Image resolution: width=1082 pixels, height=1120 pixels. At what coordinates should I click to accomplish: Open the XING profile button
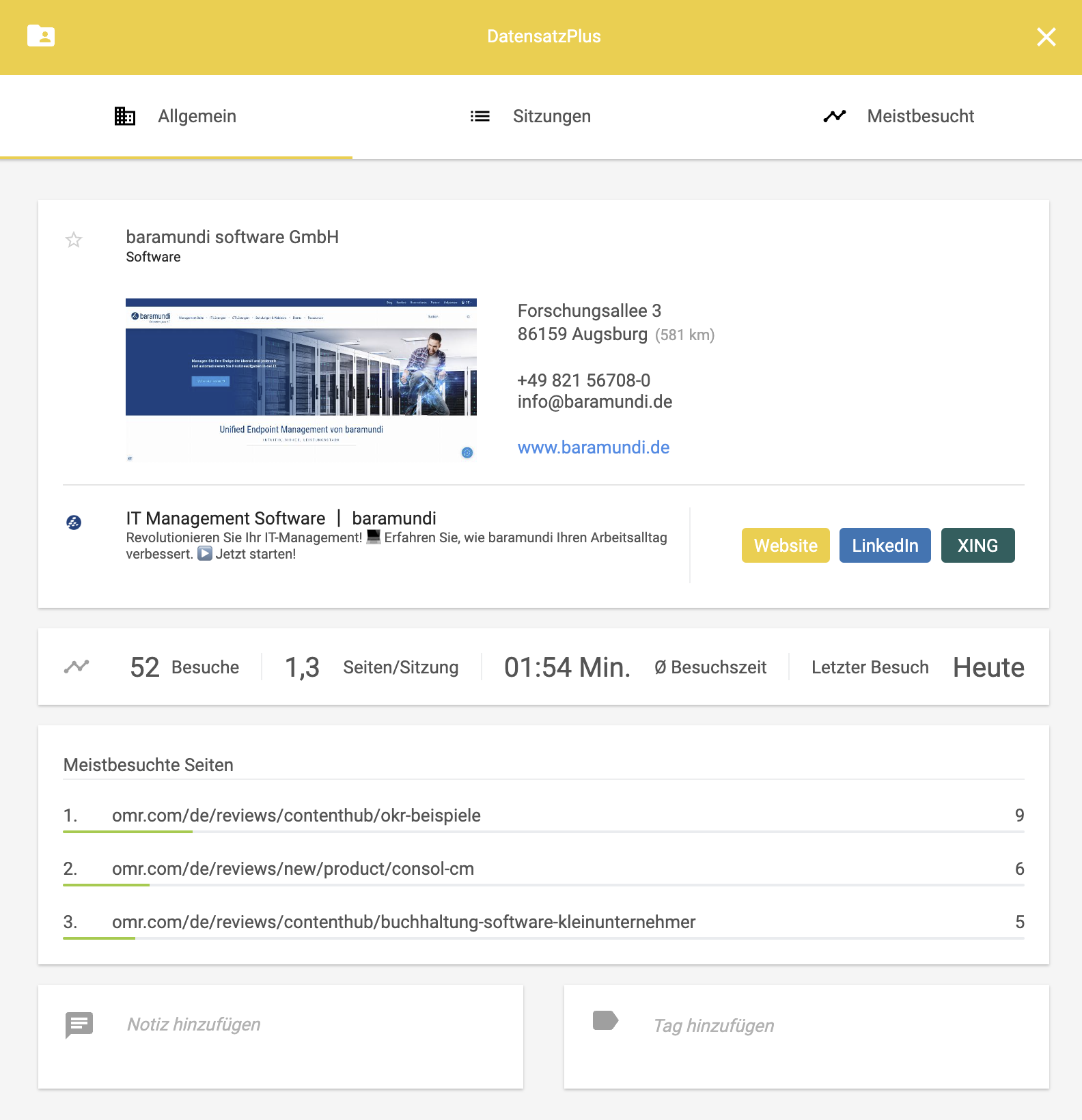tap(977, 546)
